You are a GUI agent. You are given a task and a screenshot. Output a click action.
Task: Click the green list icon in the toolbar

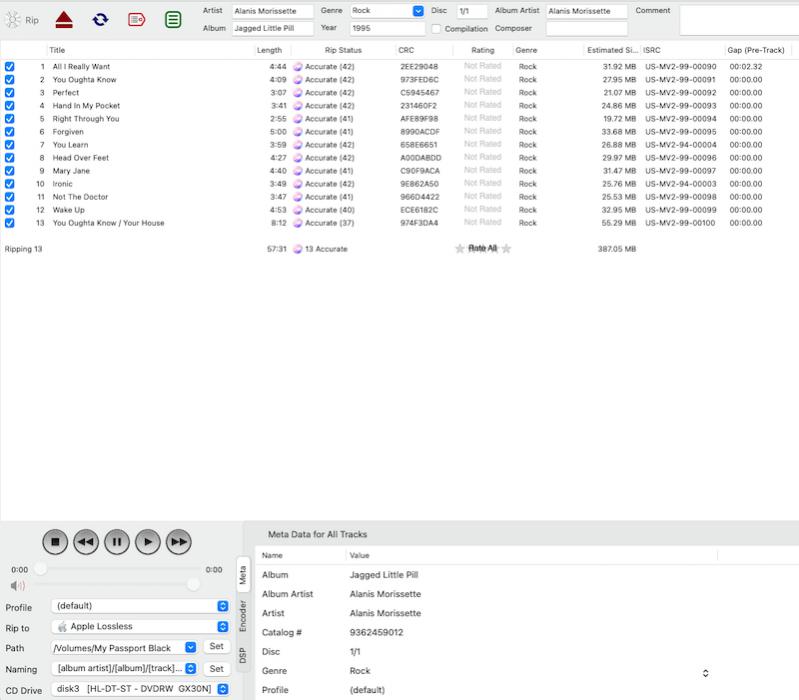coord(173,19)
